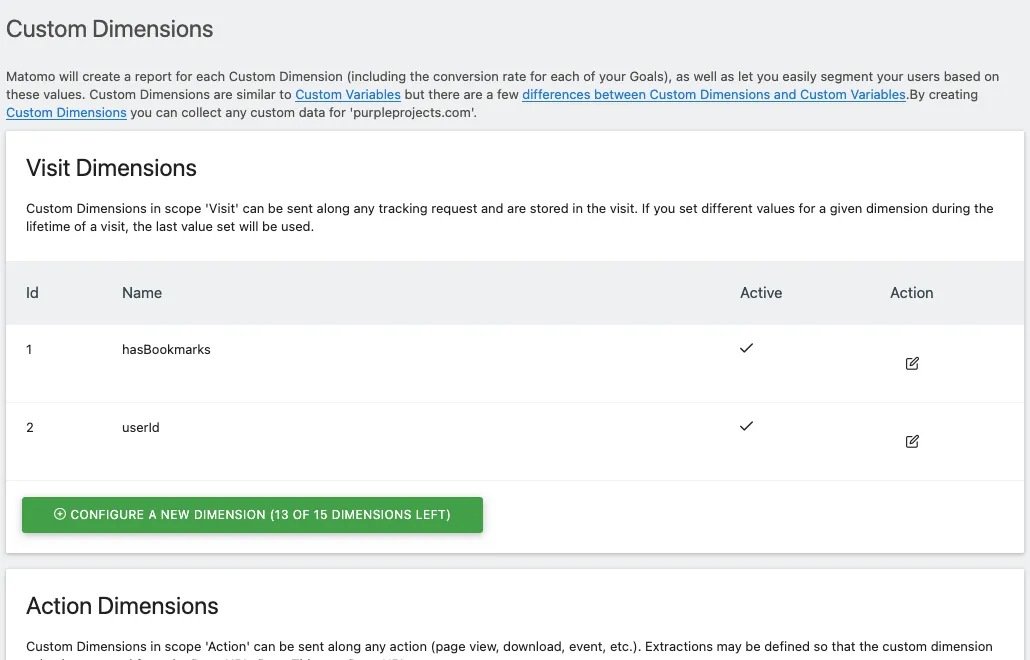
Task: Open the Custom Variables link
Action: point(347,95)
